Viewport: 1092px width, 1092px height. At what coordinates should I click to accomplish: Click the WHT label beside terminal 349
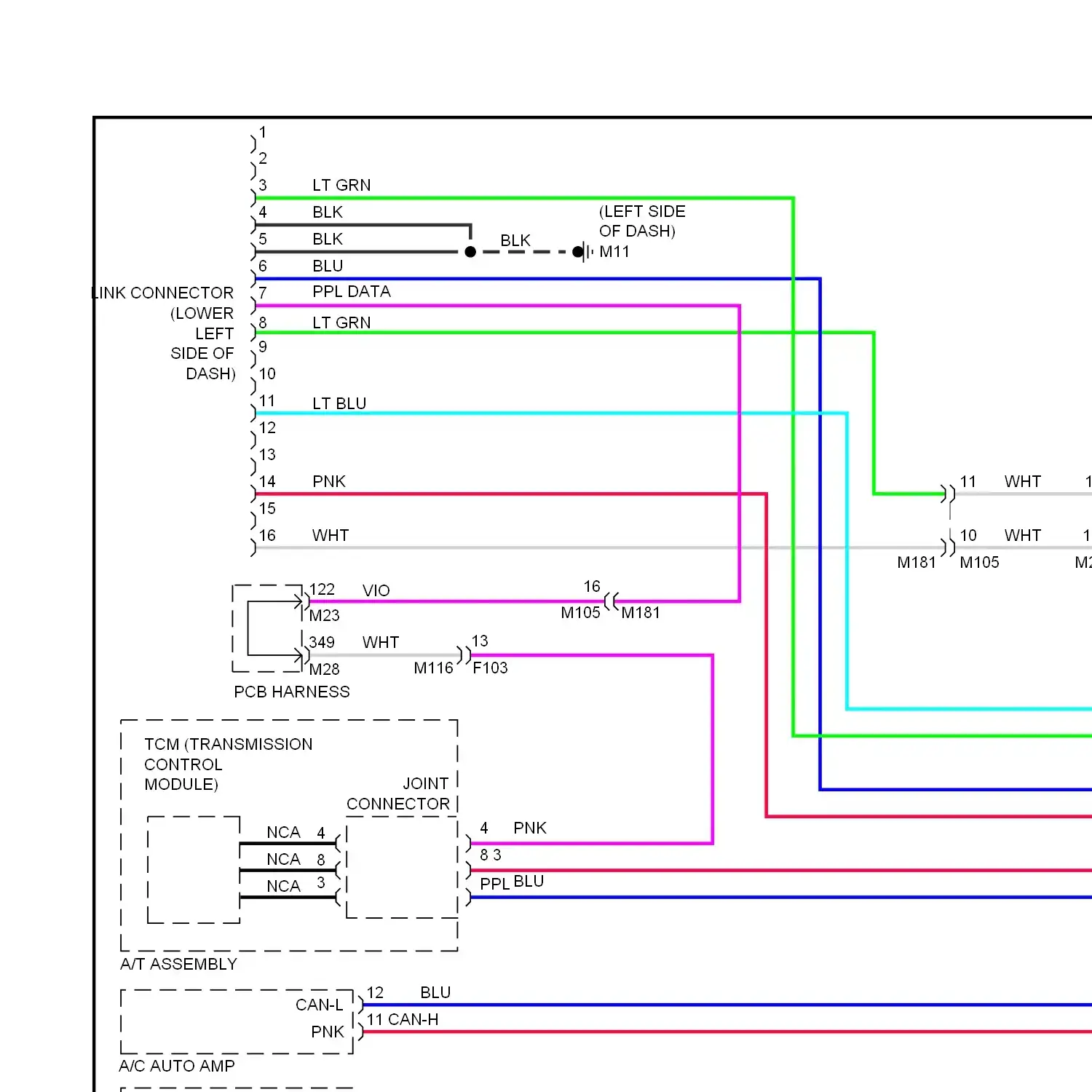click(381, 642)
